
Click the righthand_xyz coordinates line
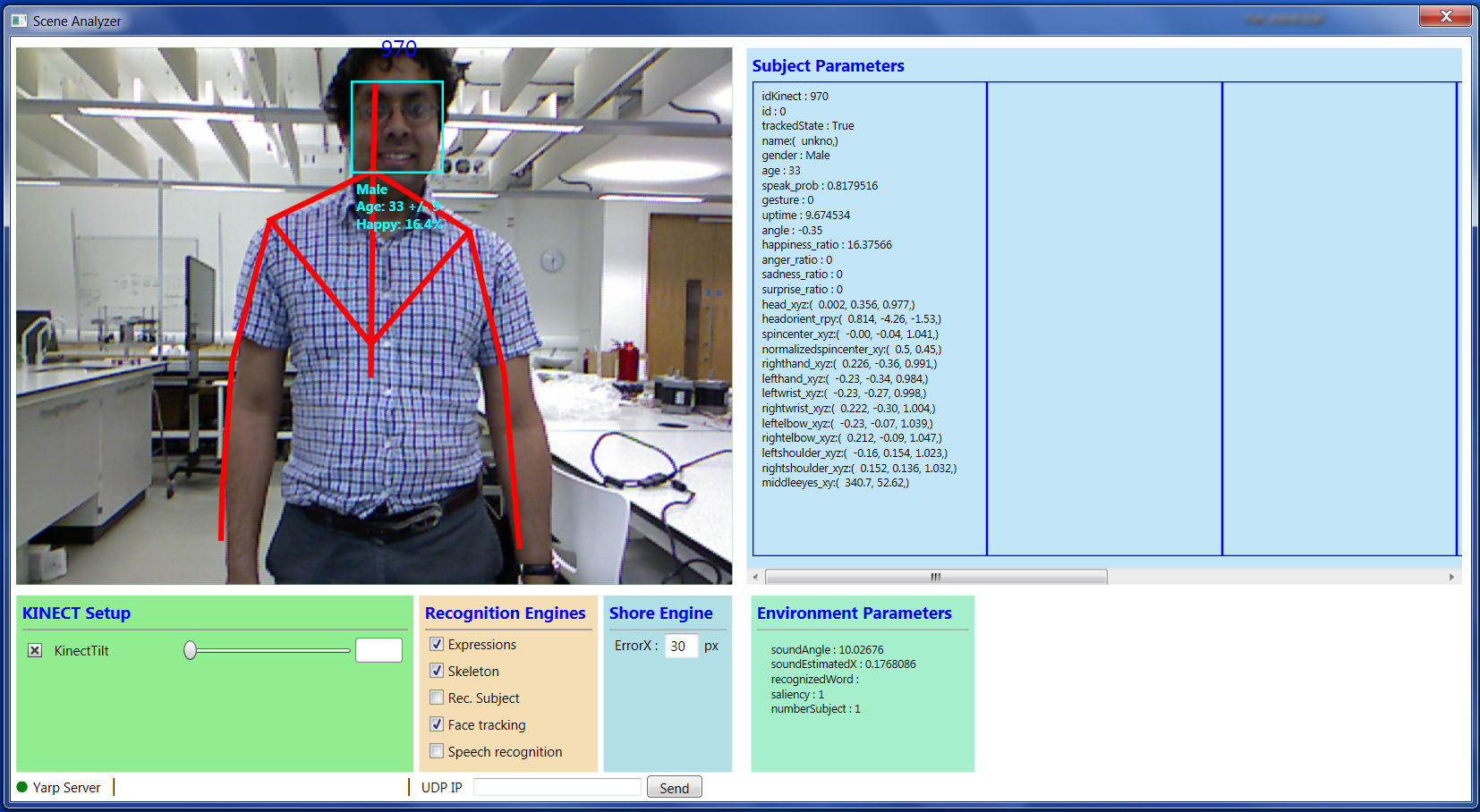[x=850, y=364]
